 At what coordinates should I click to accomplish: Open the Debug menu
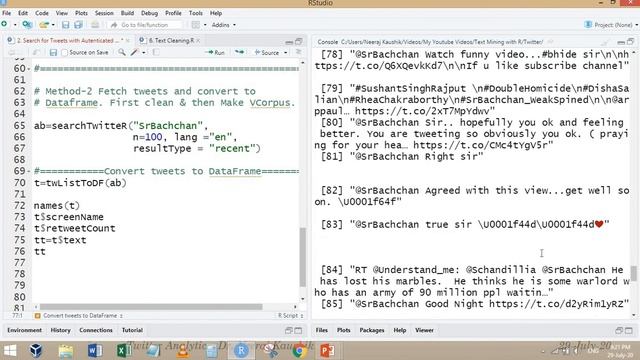tap(149, 13)
